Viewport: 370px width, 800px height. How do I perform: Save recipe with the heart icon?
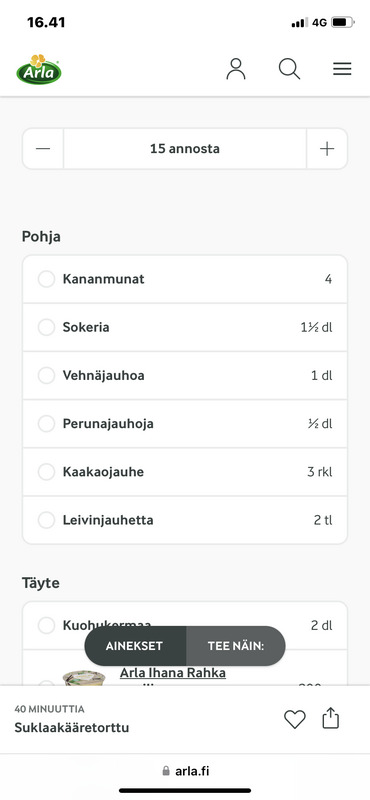pos(294,719)
